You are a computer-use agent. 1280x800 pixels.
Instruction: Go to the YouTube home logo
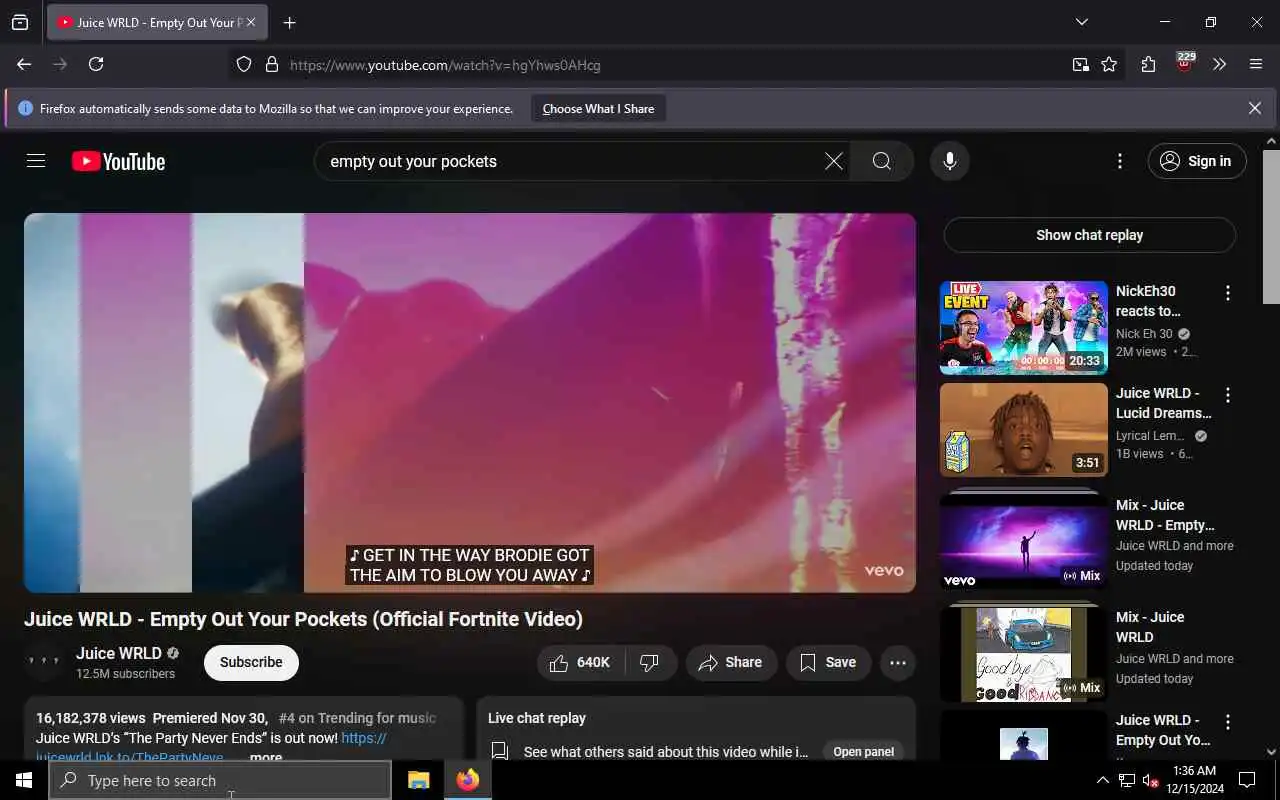(118, 161)
